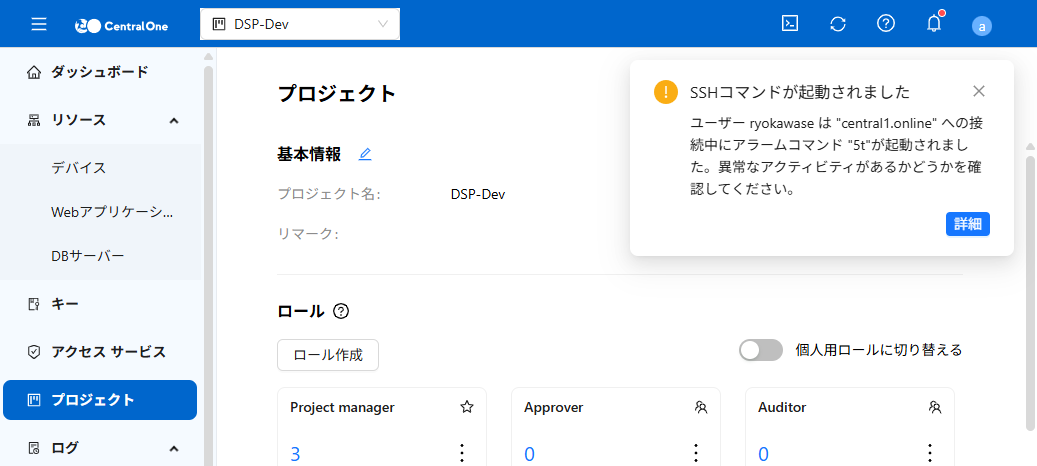Click the hamburger menu icon
1037x466 pixels.
(x=39, y=24)
